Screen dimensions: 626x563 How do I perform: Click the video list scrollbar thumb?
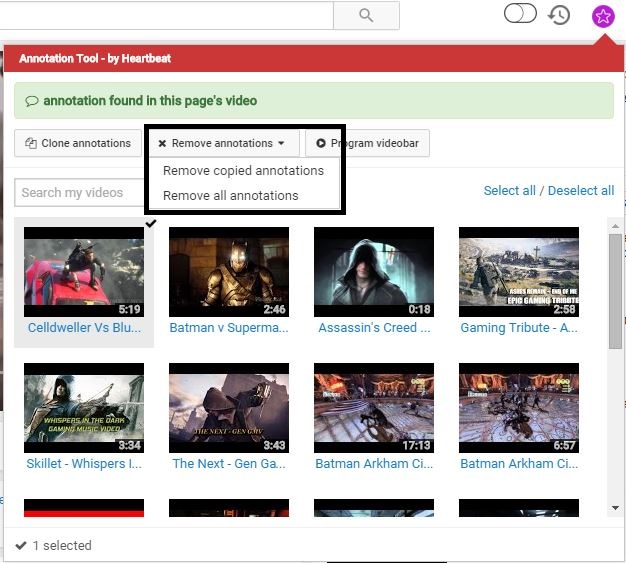(615, 291)
